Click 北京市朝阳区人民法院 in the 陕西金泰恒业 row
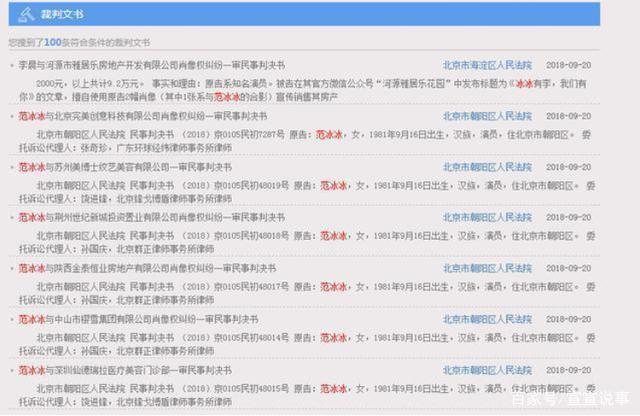Screen dimensions: 640x416 [x=487, y=269]
